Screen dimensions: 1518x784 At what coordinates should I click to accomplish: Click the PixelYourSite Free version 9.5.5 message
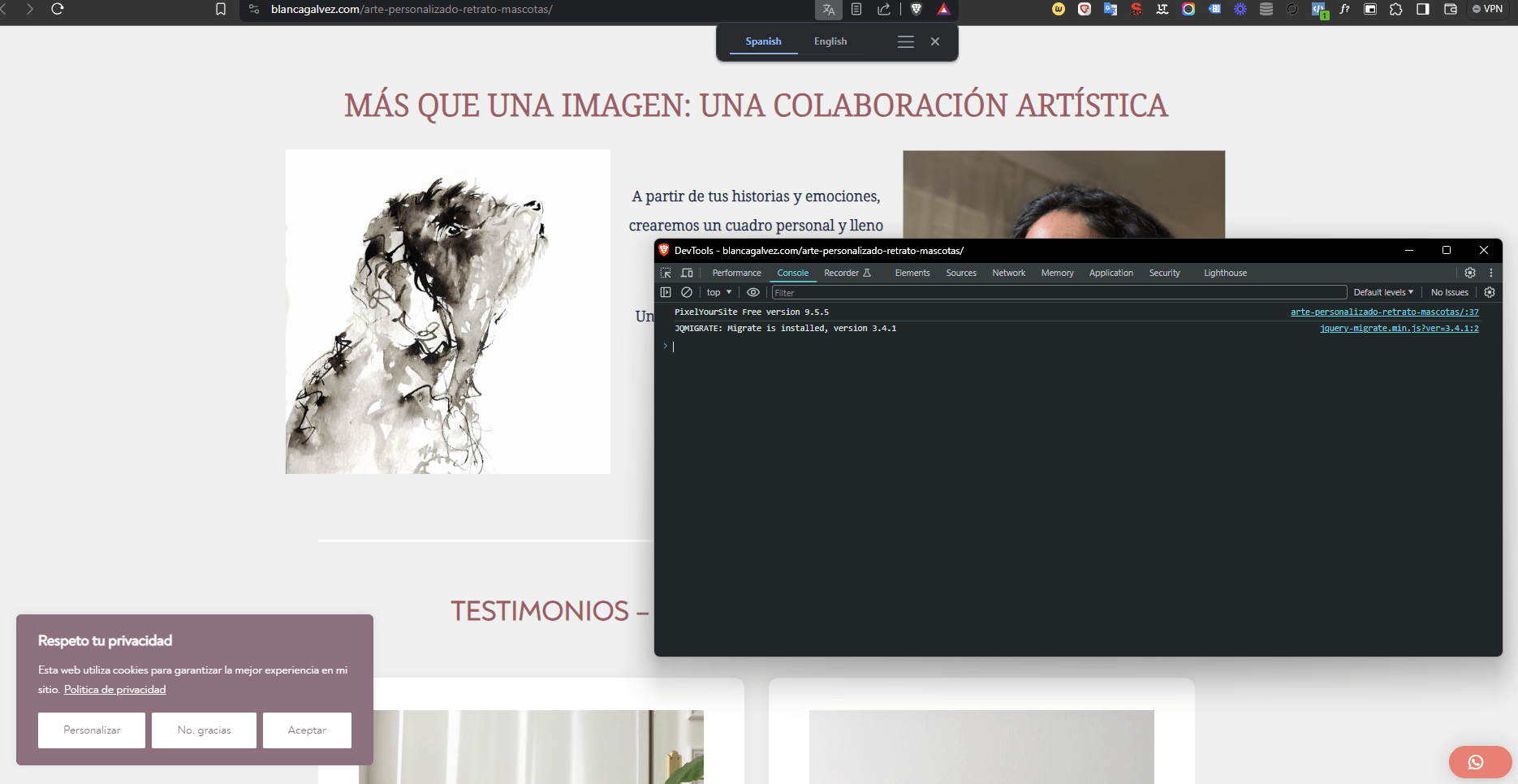pyautogui.click(x=751, y=312)
